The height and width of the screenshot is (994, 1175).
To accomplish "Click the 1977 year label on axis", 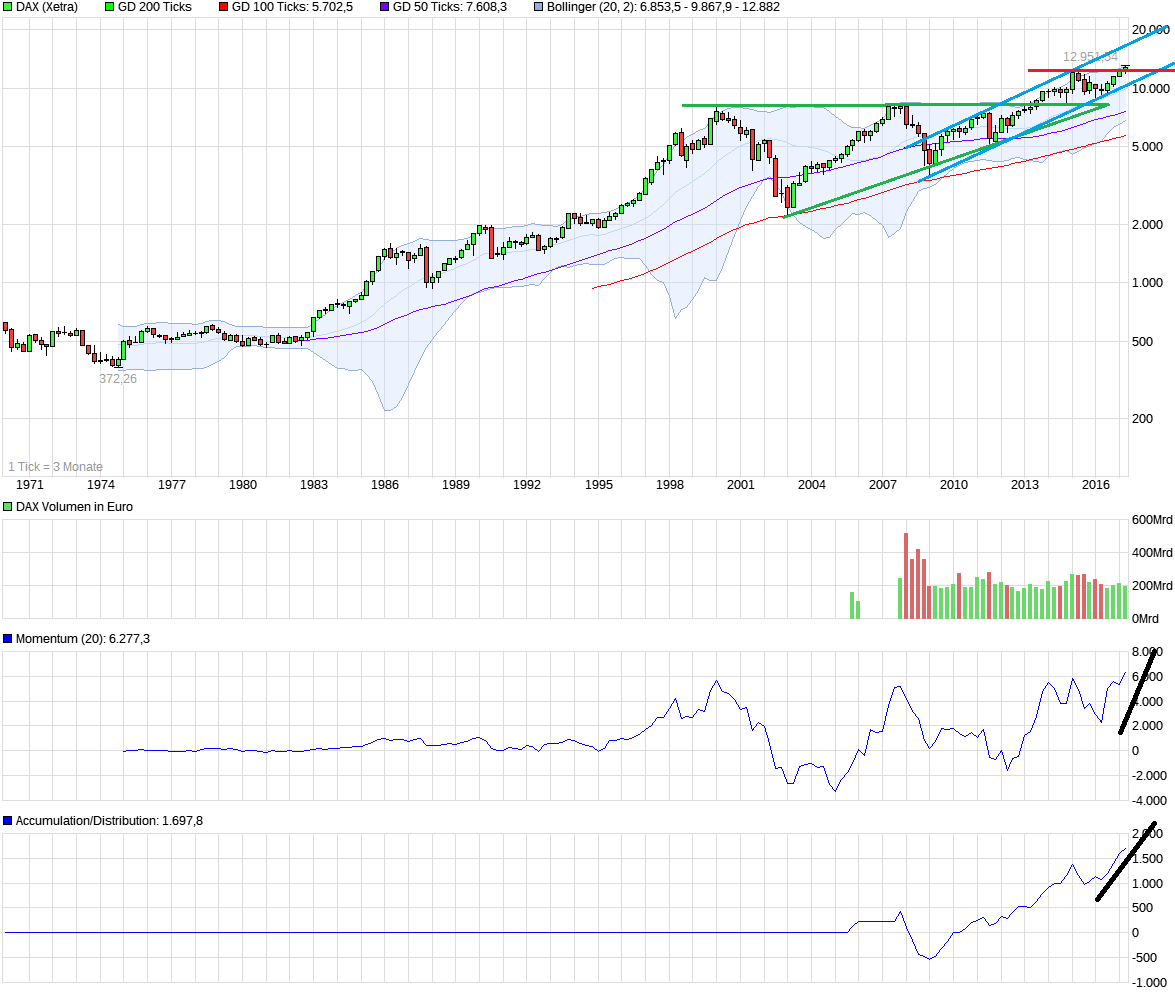I will [x=172, y=484].
